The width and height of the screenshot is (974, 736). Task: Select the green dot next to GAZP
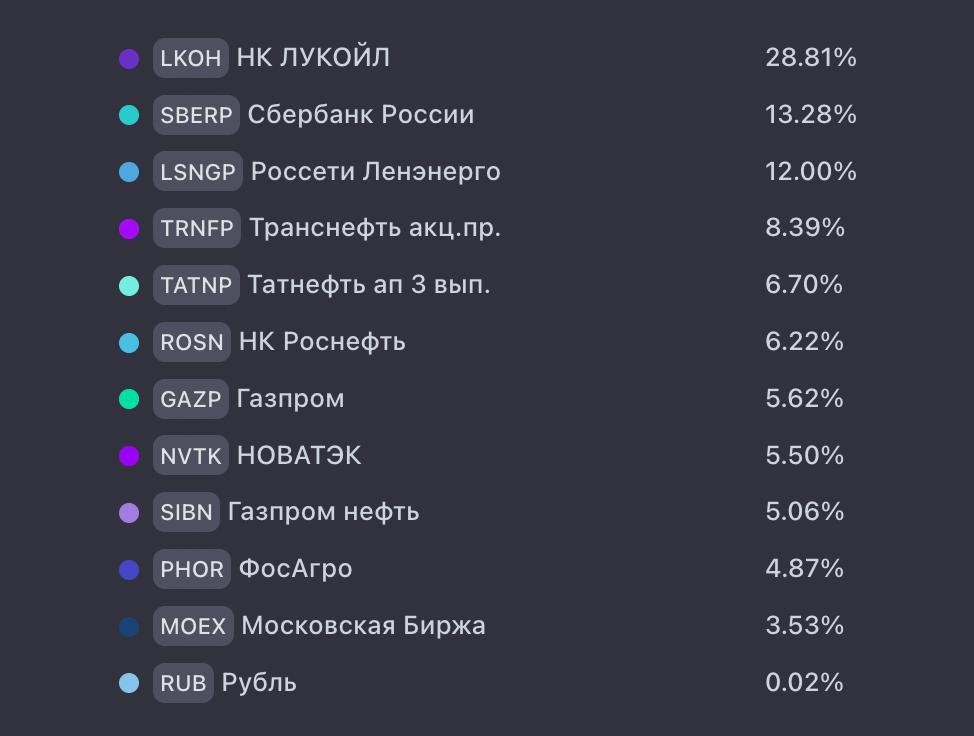point(129,399)
